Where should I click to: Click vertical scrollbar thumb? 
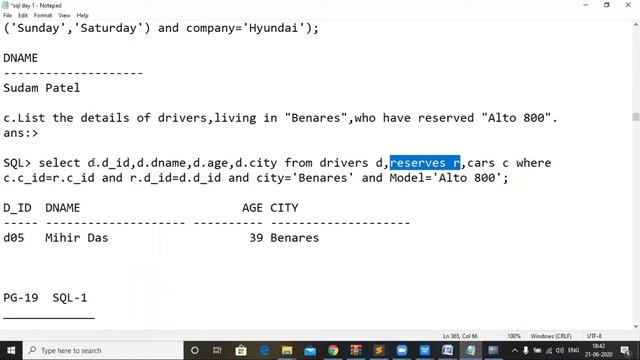[636, 117]
